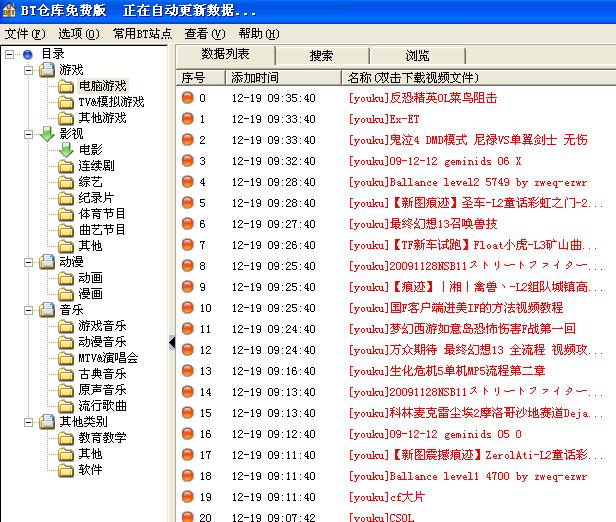
Task: Select entry Ballance level1 4700
Action: [468, 476]
